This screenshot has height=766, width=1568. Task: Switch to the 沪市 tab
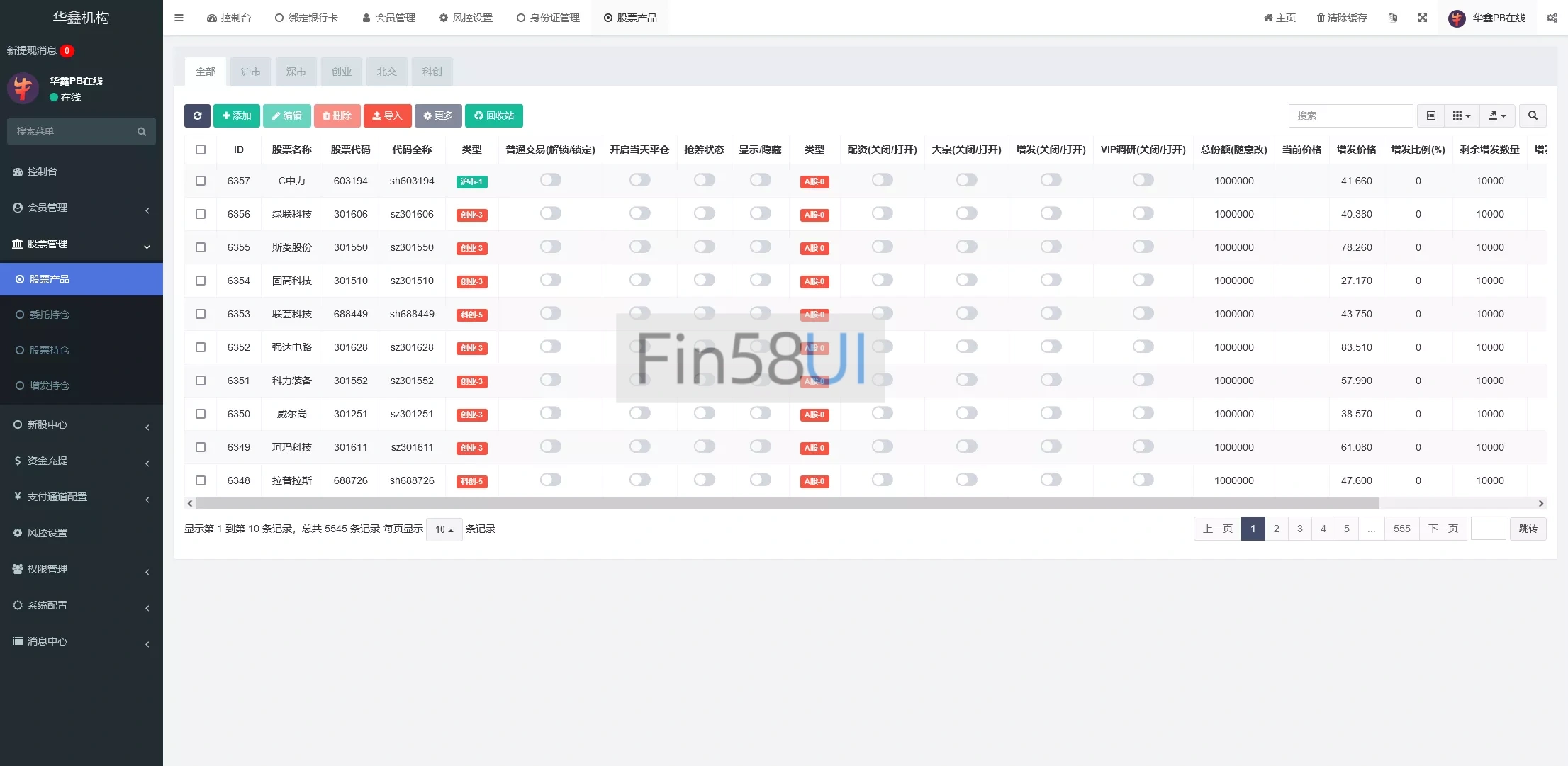coord(250,72)
